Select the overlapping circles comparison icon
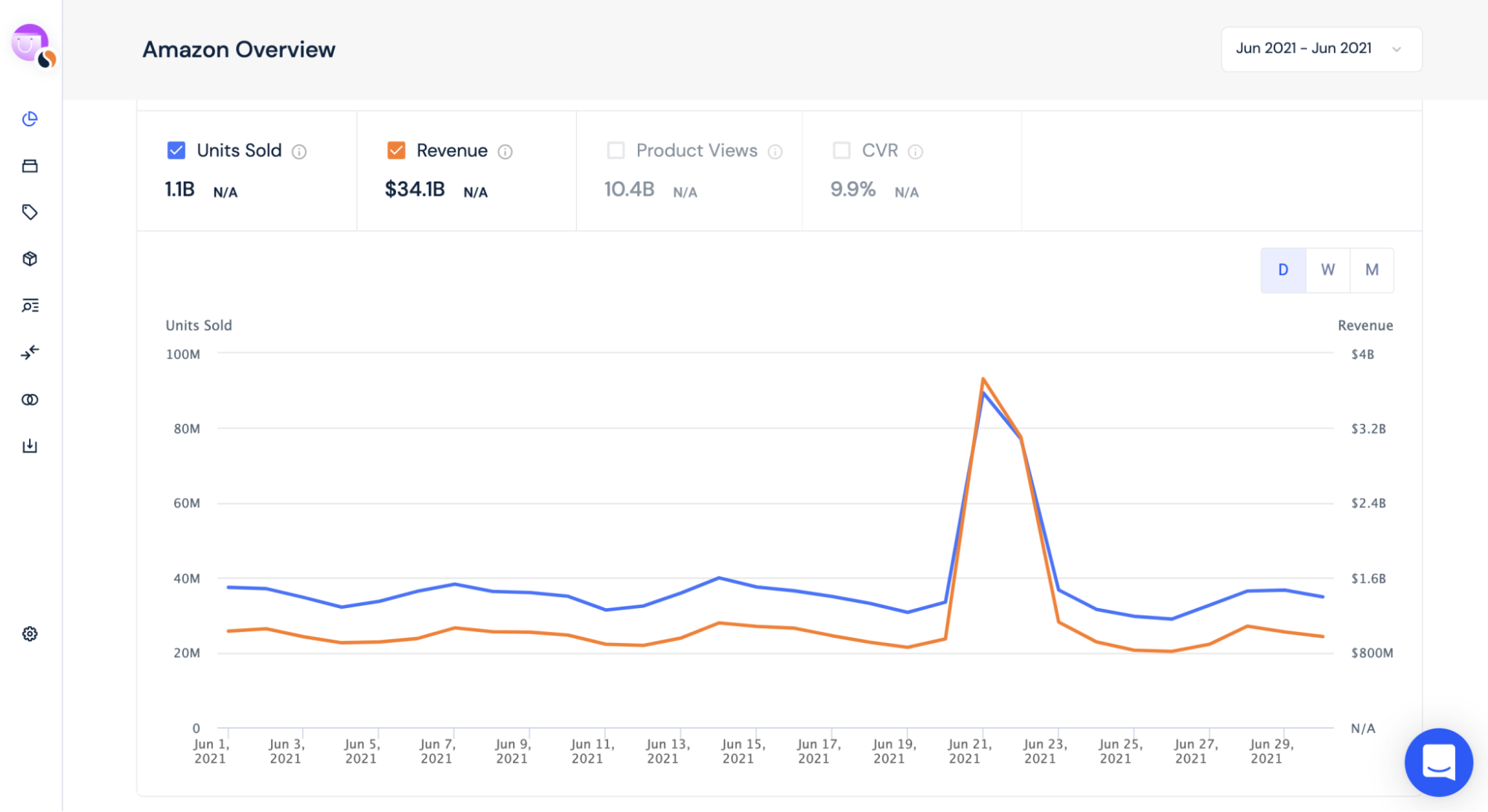The image size is (1488, 812). 29,399
